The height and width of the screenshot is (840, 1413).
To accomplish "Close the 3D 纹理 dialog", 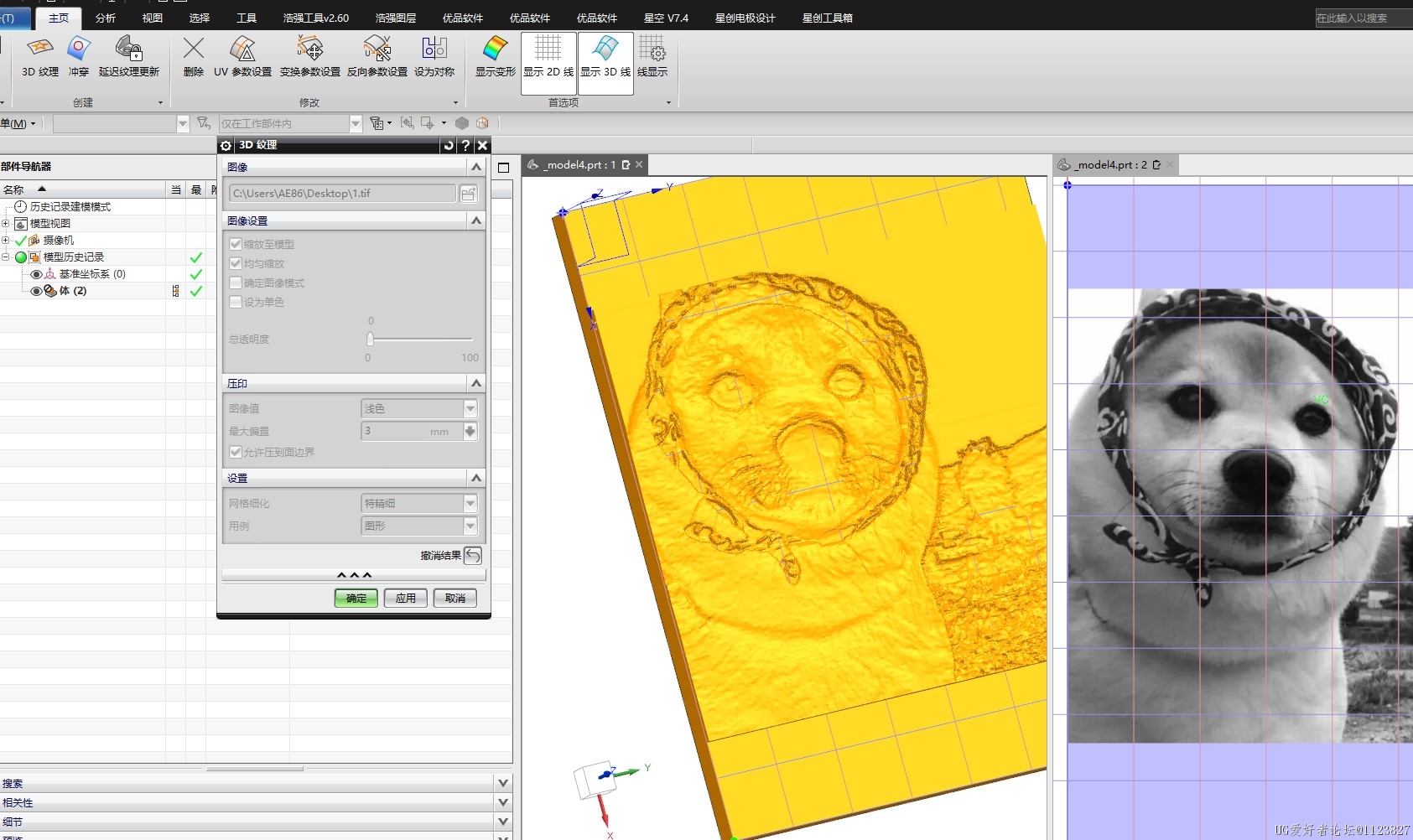I will click(x=482, y=145).
